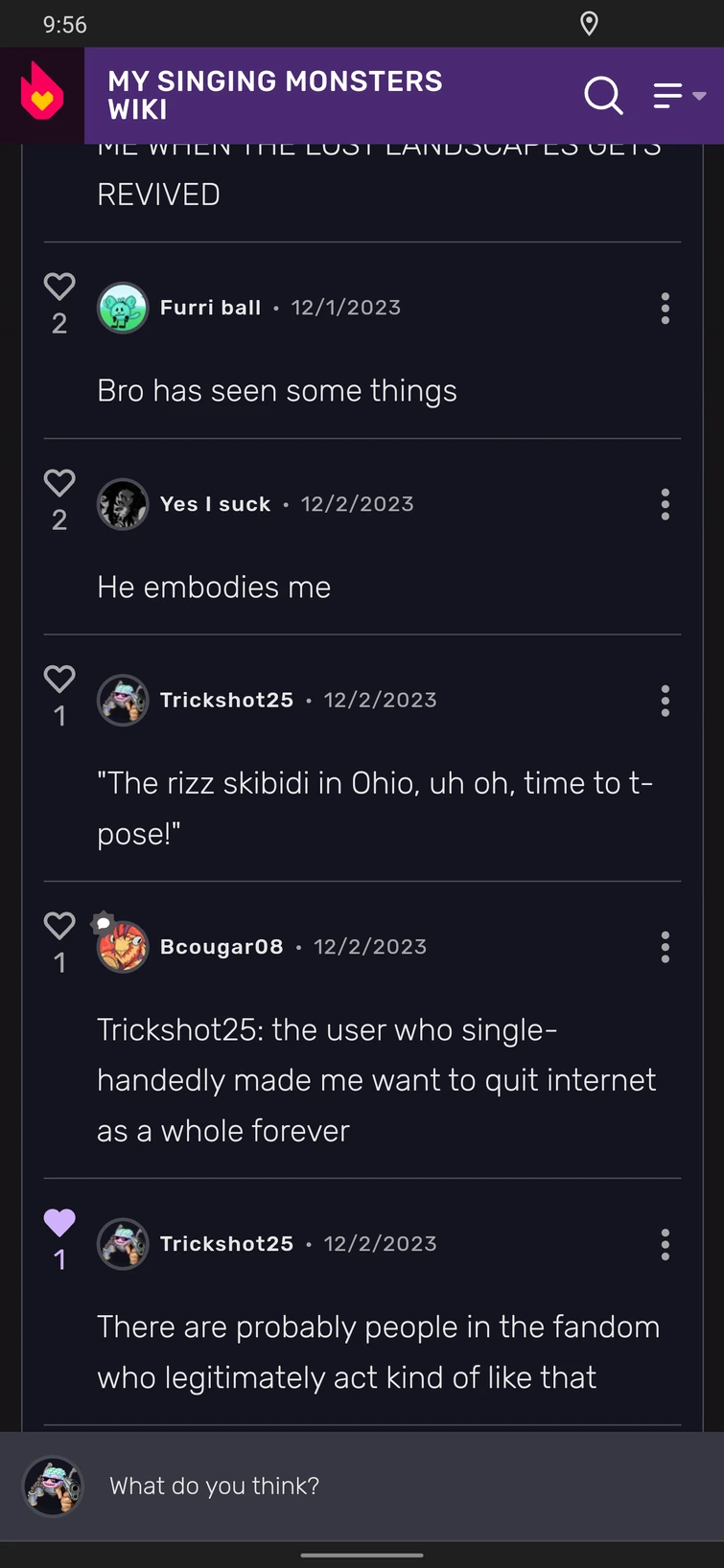View Bcougar08's profile avatar

(123, 947)
